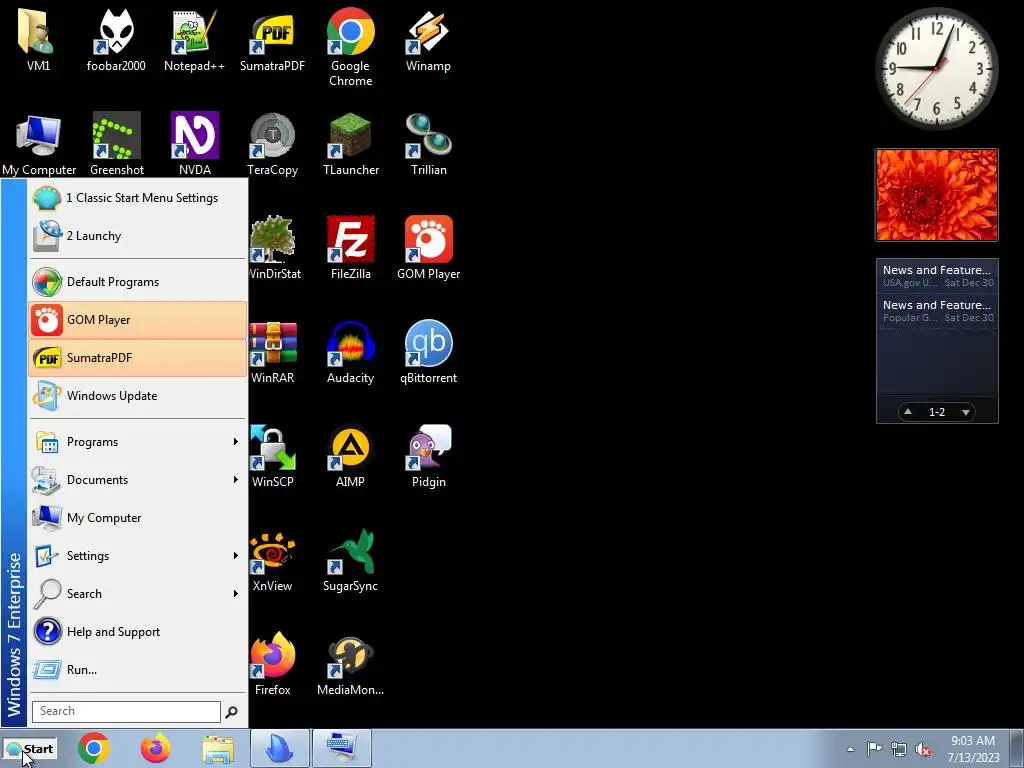Screen dimensions: 1024x768
Task: Open Default Programs from start menu
Action: coord(138,281)
